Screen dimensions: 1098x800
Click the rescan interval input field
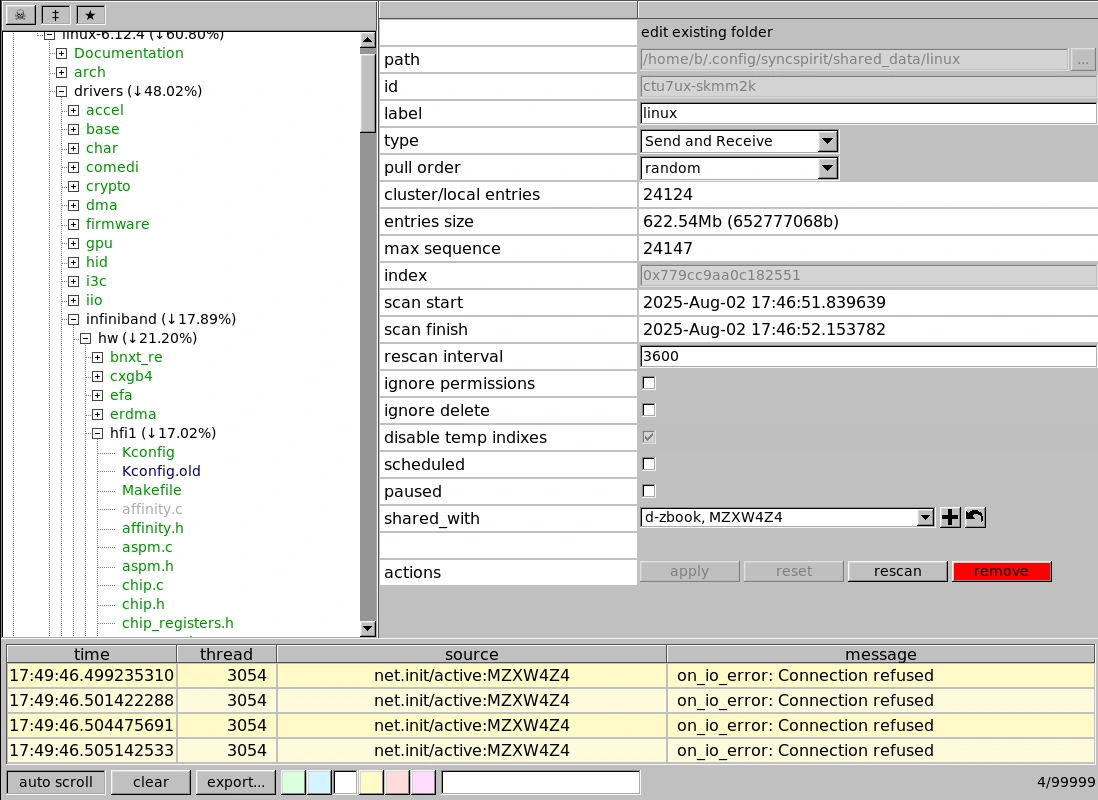[x=867, y=356]
